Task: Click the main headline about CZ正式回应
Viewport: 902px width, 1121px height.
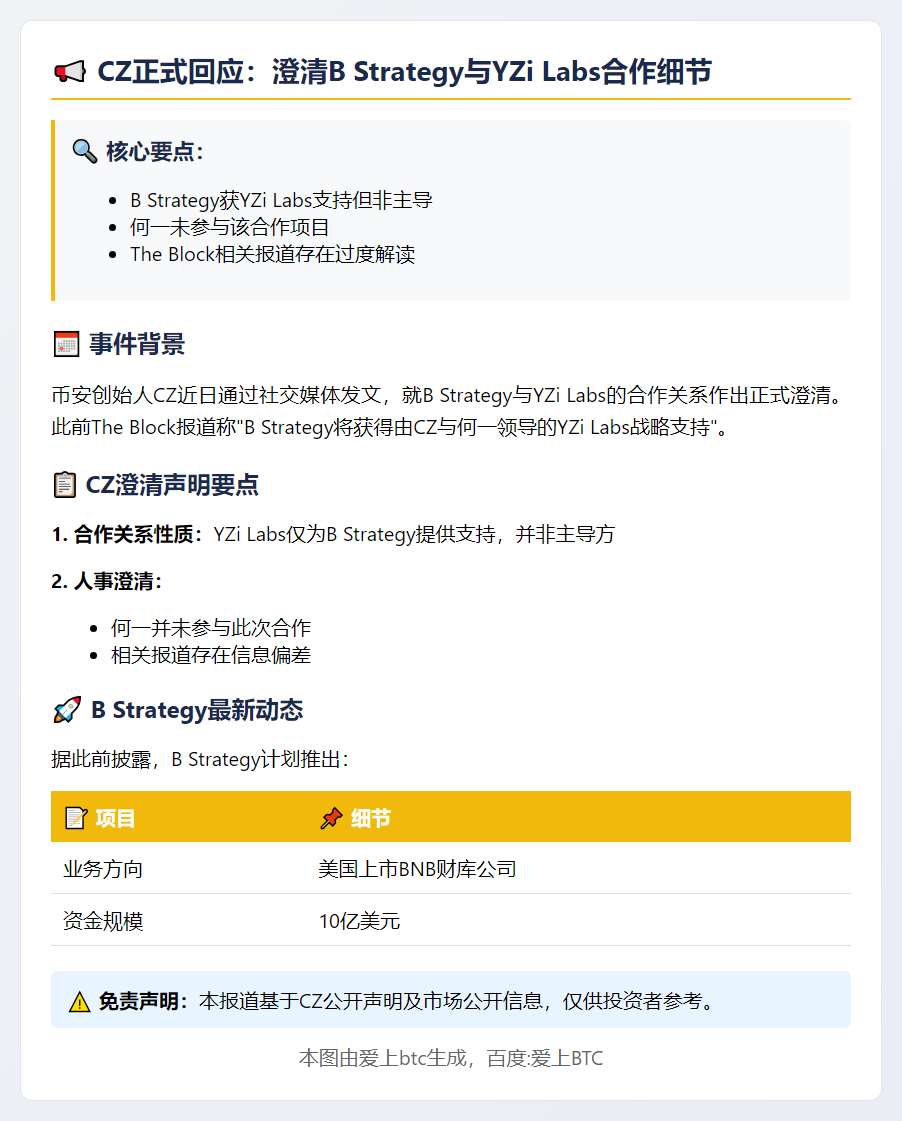Action: pos(404,72)
